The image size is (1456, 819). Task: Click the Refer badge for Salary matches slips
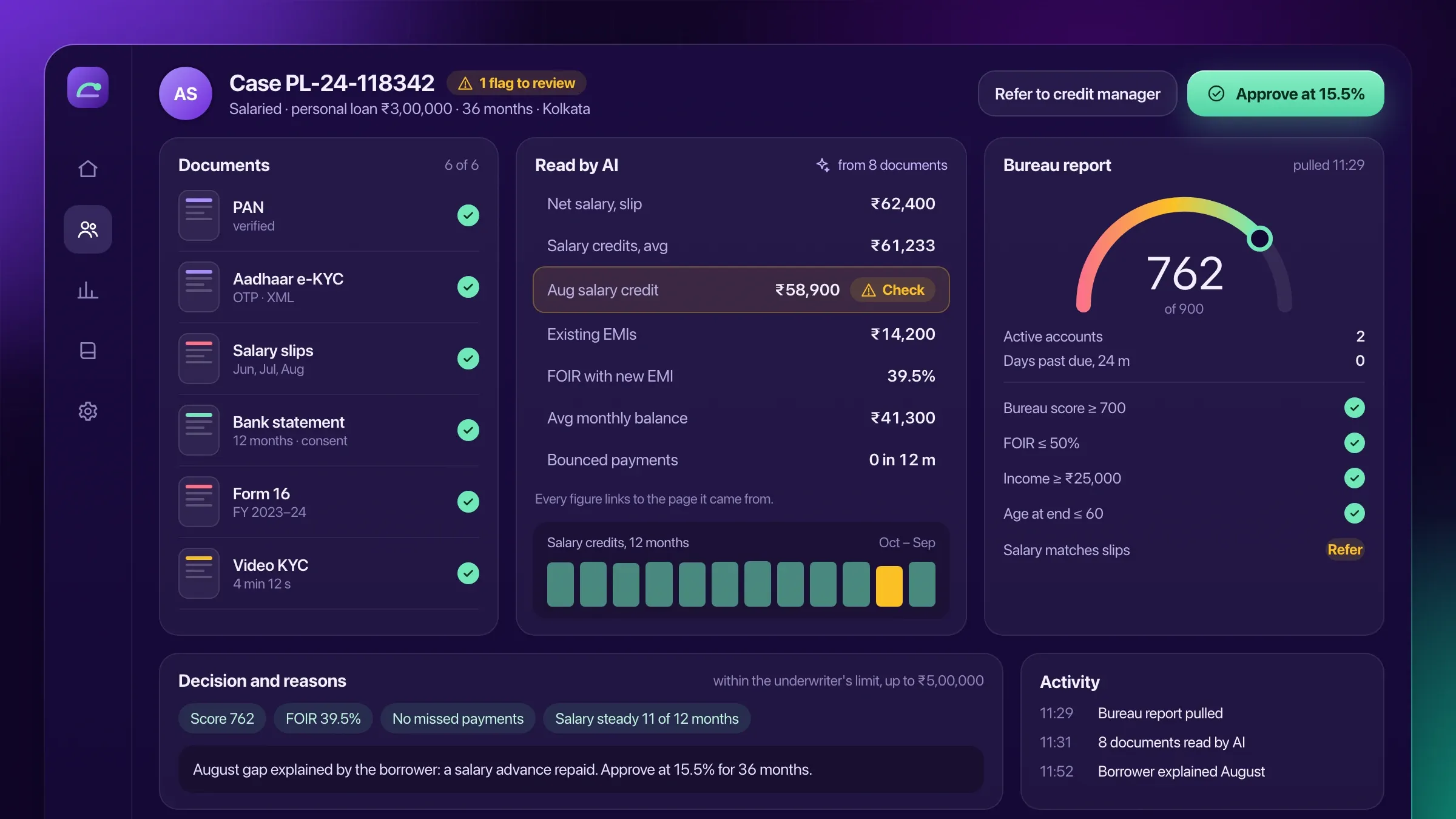click(x=1345, y=550)
